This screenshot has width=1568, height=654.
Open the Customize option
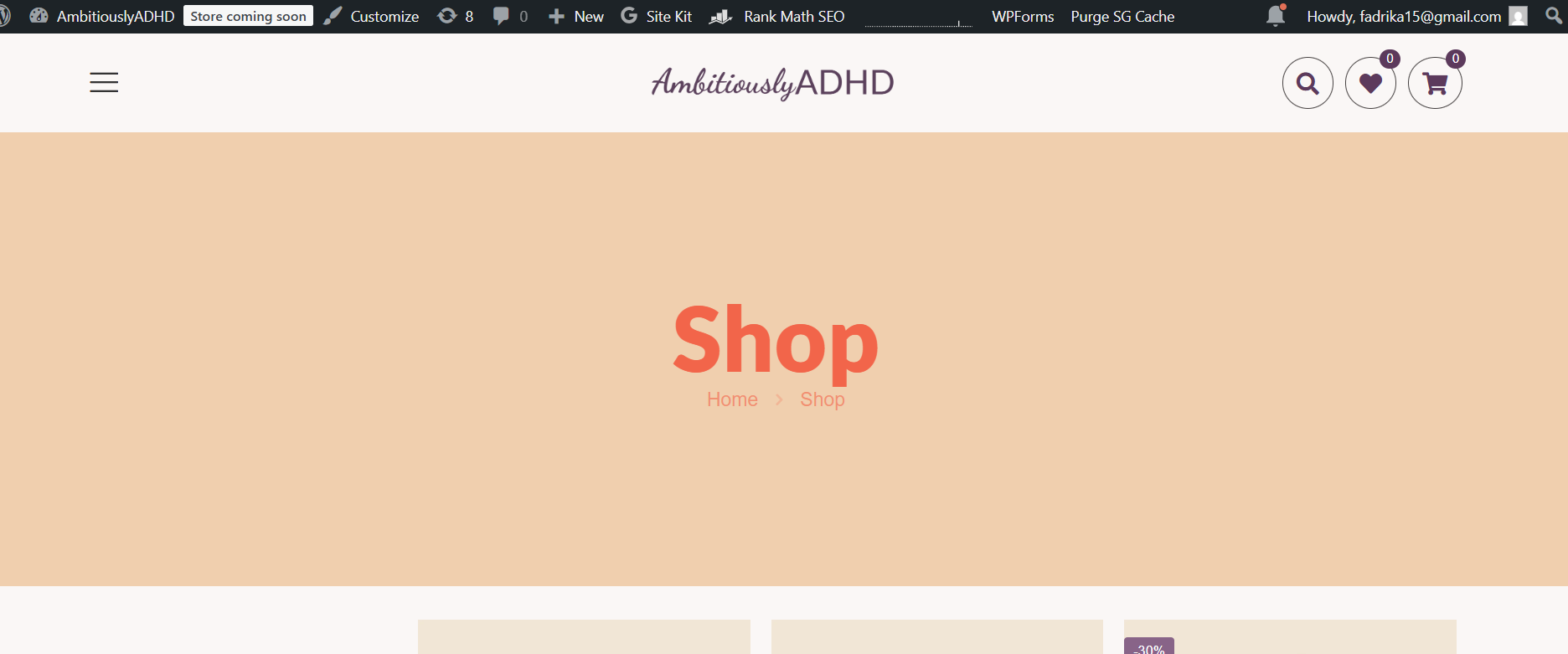(x=372, y=16)
